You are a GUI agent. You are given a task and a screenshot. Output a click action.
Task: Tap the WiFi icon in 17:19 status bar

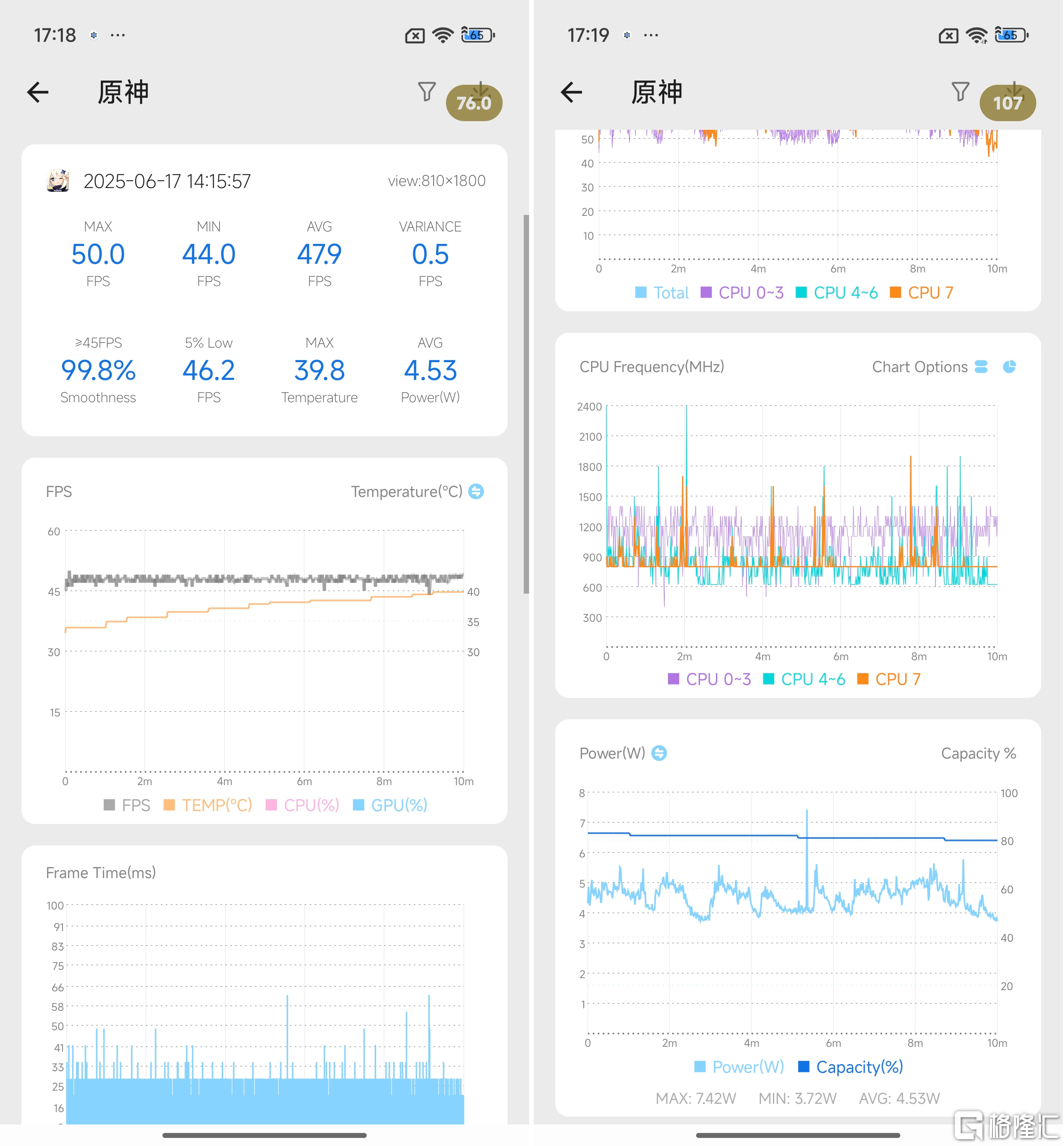[976, 35]
